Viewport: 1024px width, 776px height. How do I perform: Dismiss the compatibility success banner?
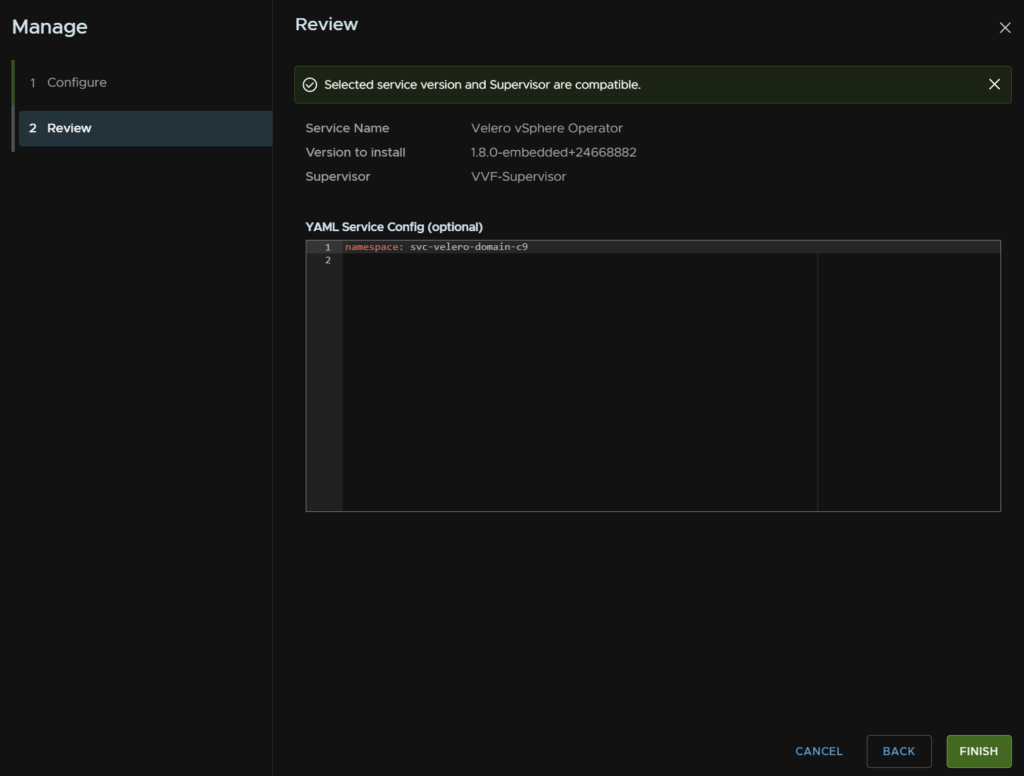pyautogui.click(x=994, y=84)
